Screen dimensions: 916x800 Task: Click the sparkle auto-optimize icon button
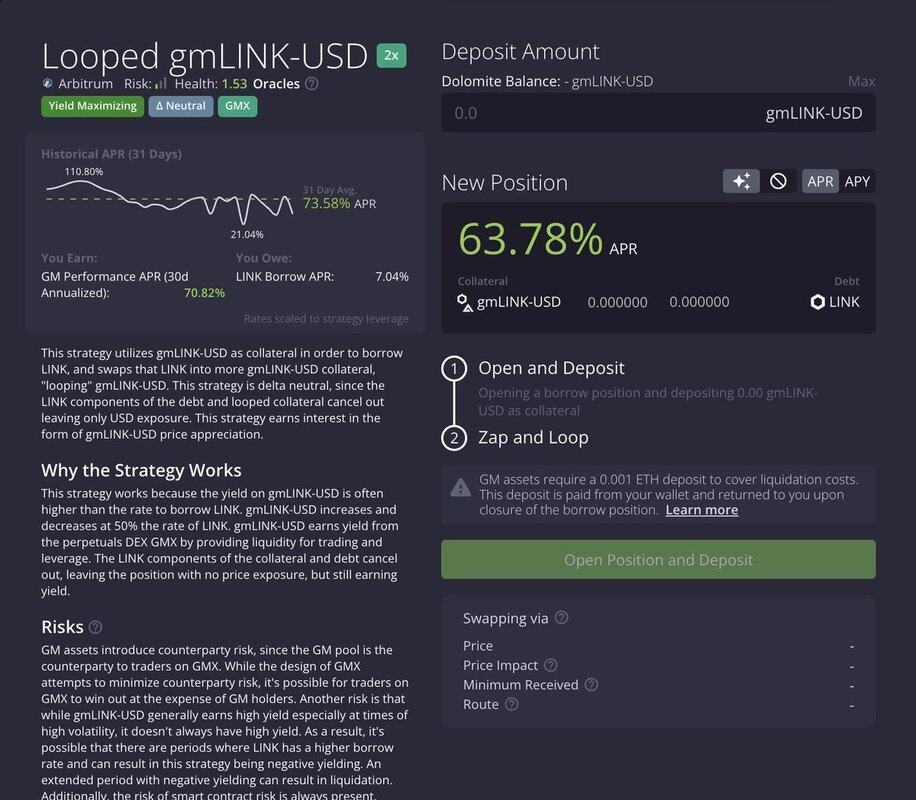click(741, 181)
